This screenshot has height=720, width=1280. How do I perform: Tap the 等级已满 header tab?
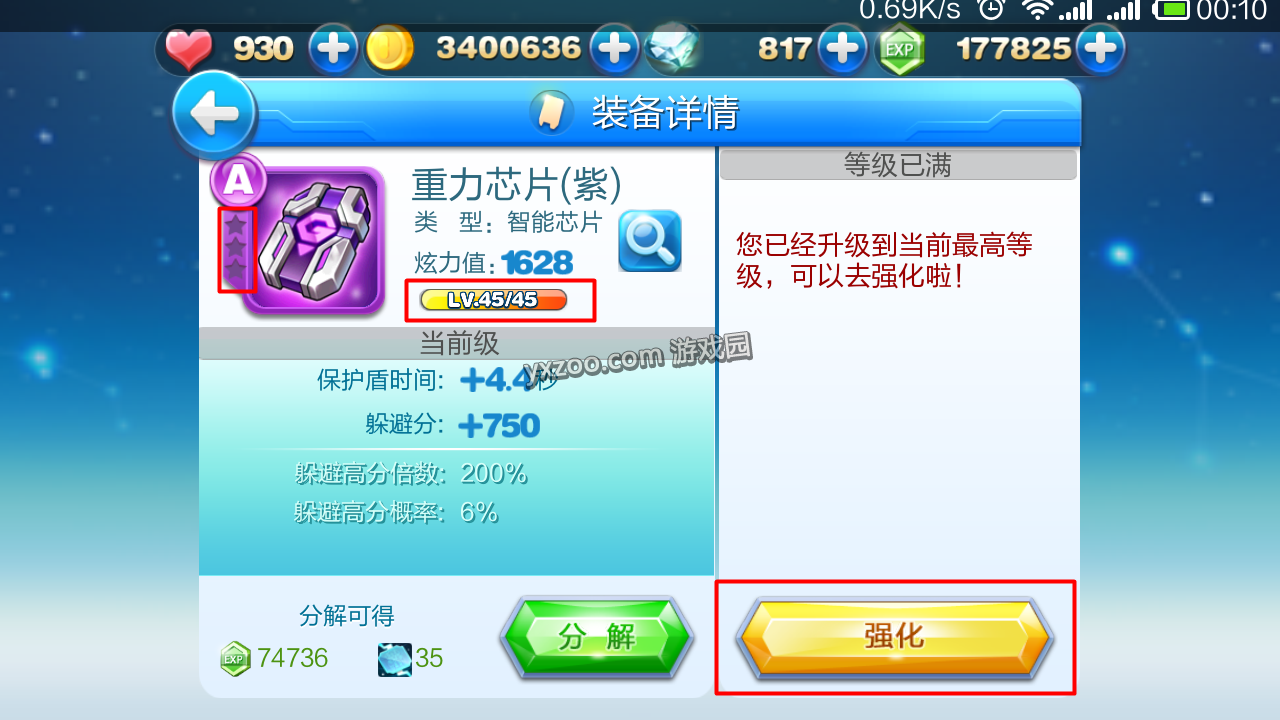coord(898,165)
